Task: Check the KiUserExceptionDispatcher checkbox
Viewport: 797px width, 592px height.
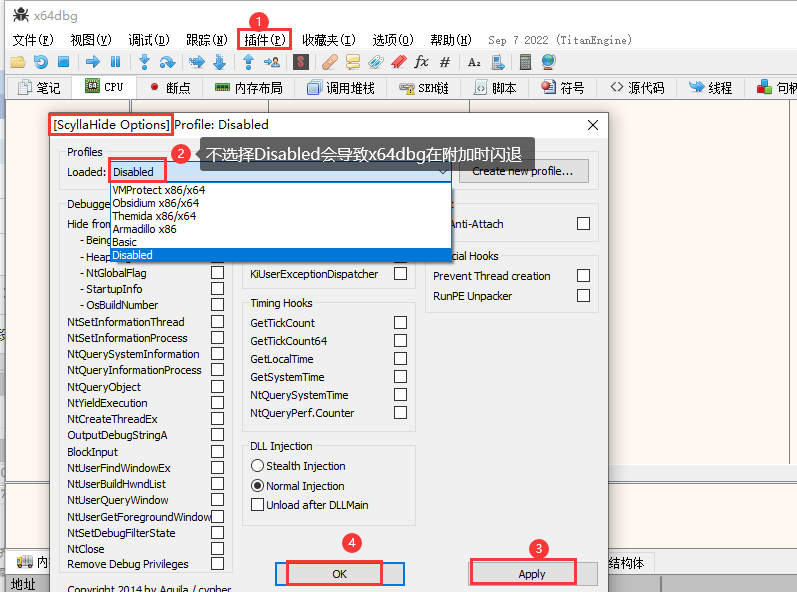Action: [401, 274]
